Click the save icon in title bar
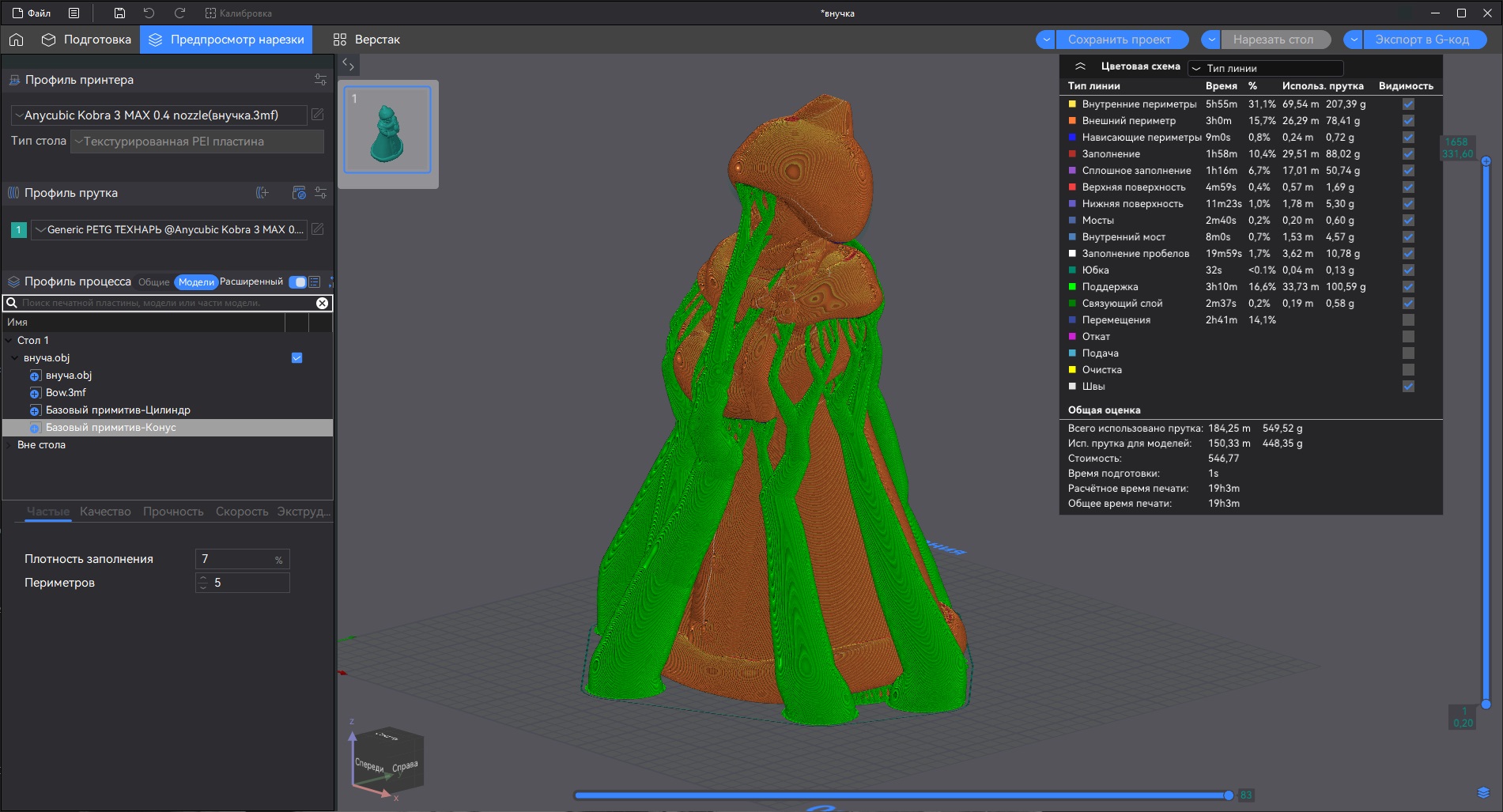This screenshot has width=1503, height=812. (119, 13)
